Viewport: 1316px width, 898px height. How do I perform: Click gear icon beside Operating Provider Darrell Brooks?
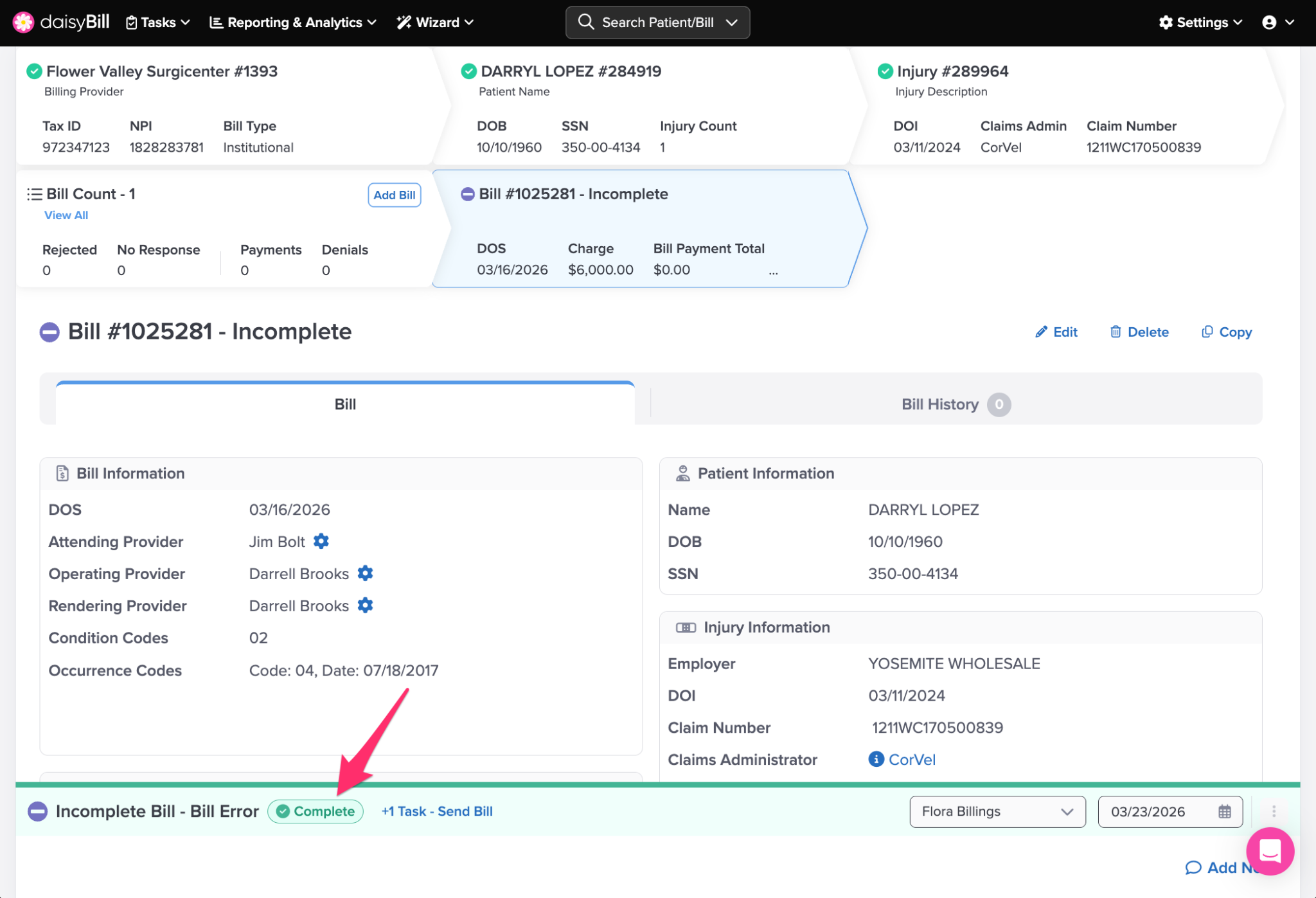click(x=365, y=573)
